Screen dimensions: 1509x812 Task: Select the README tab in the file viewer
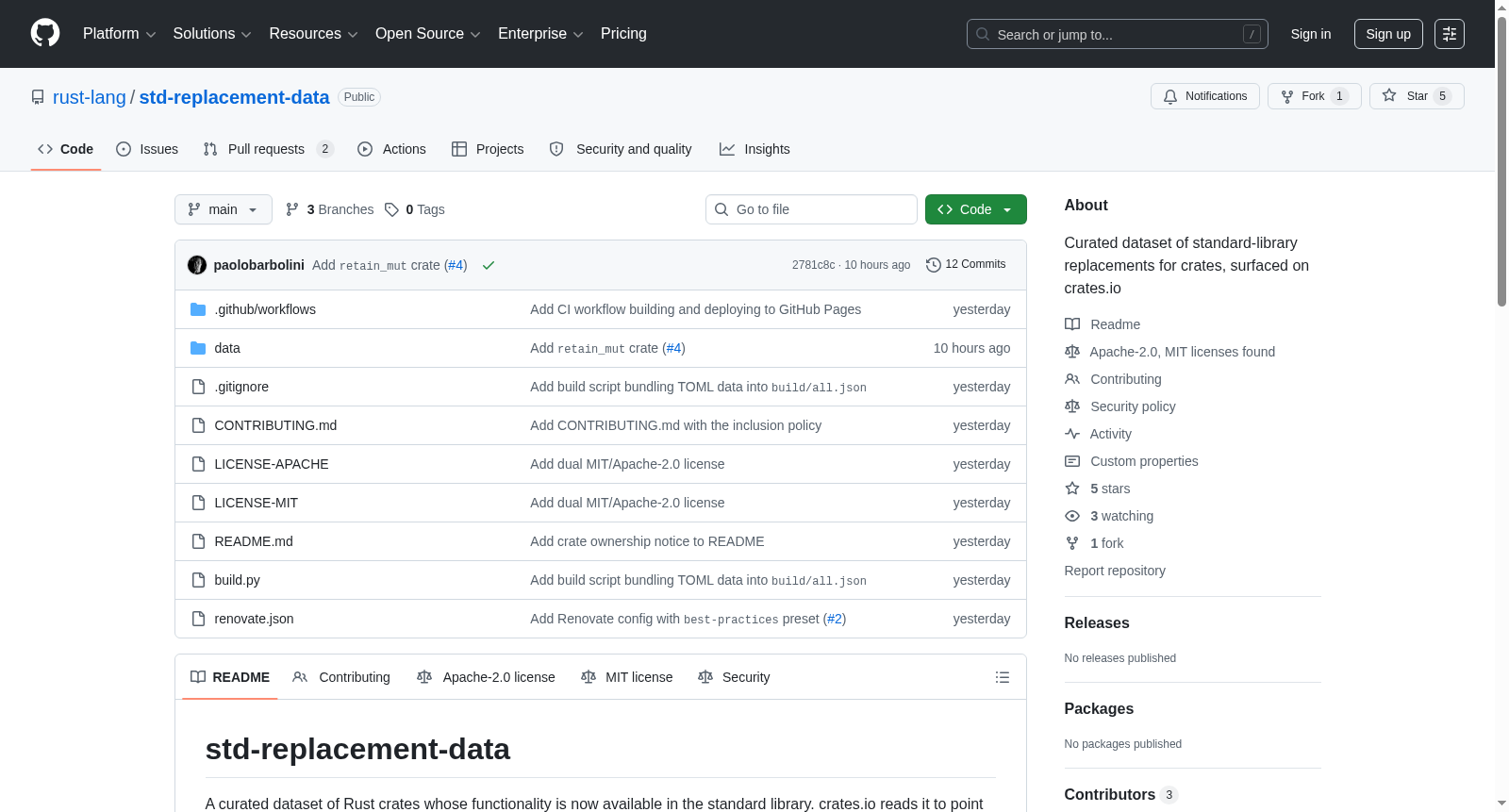(230, 677)
